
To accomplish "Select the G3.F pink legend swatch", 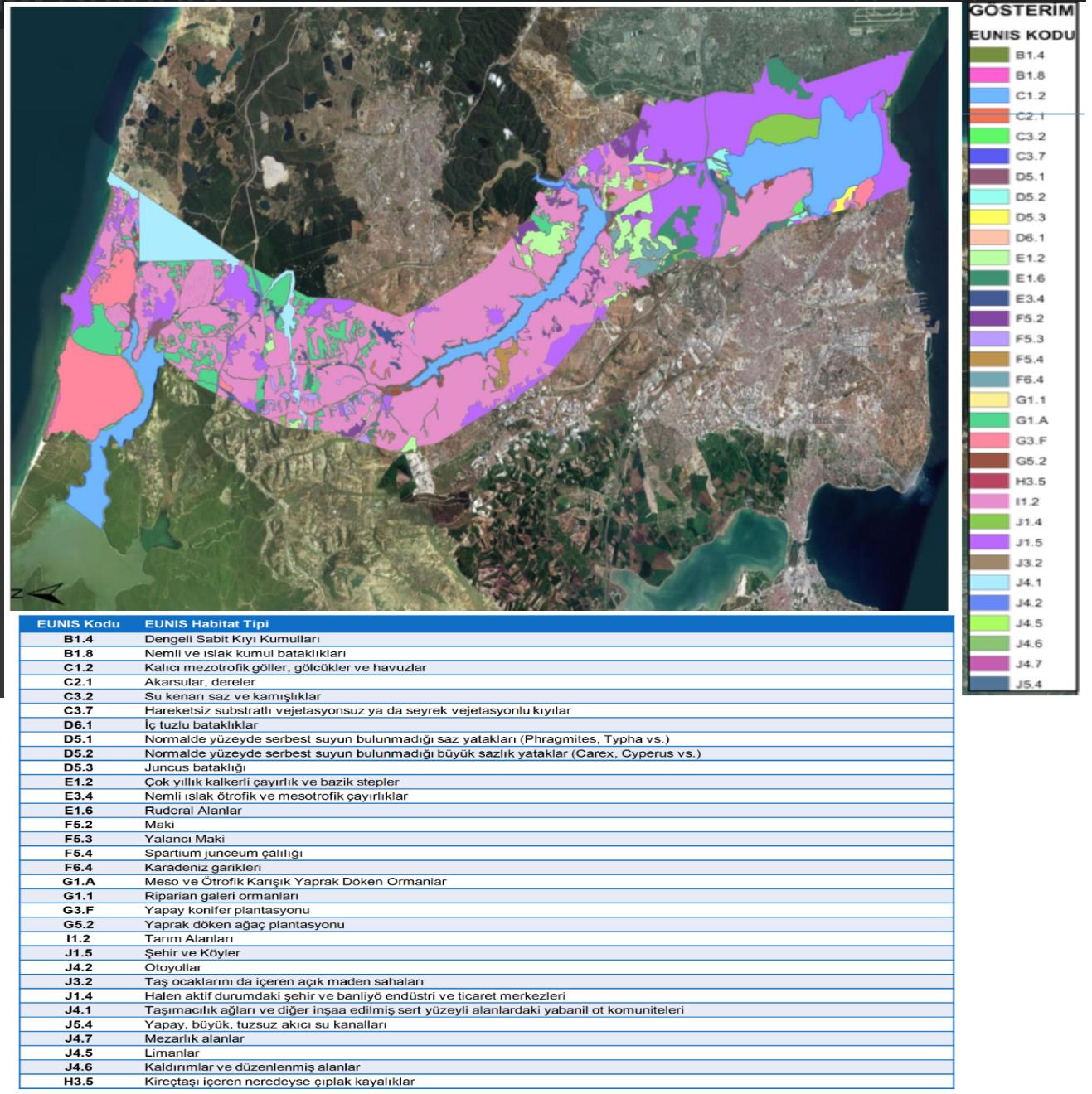I will 990,441.
